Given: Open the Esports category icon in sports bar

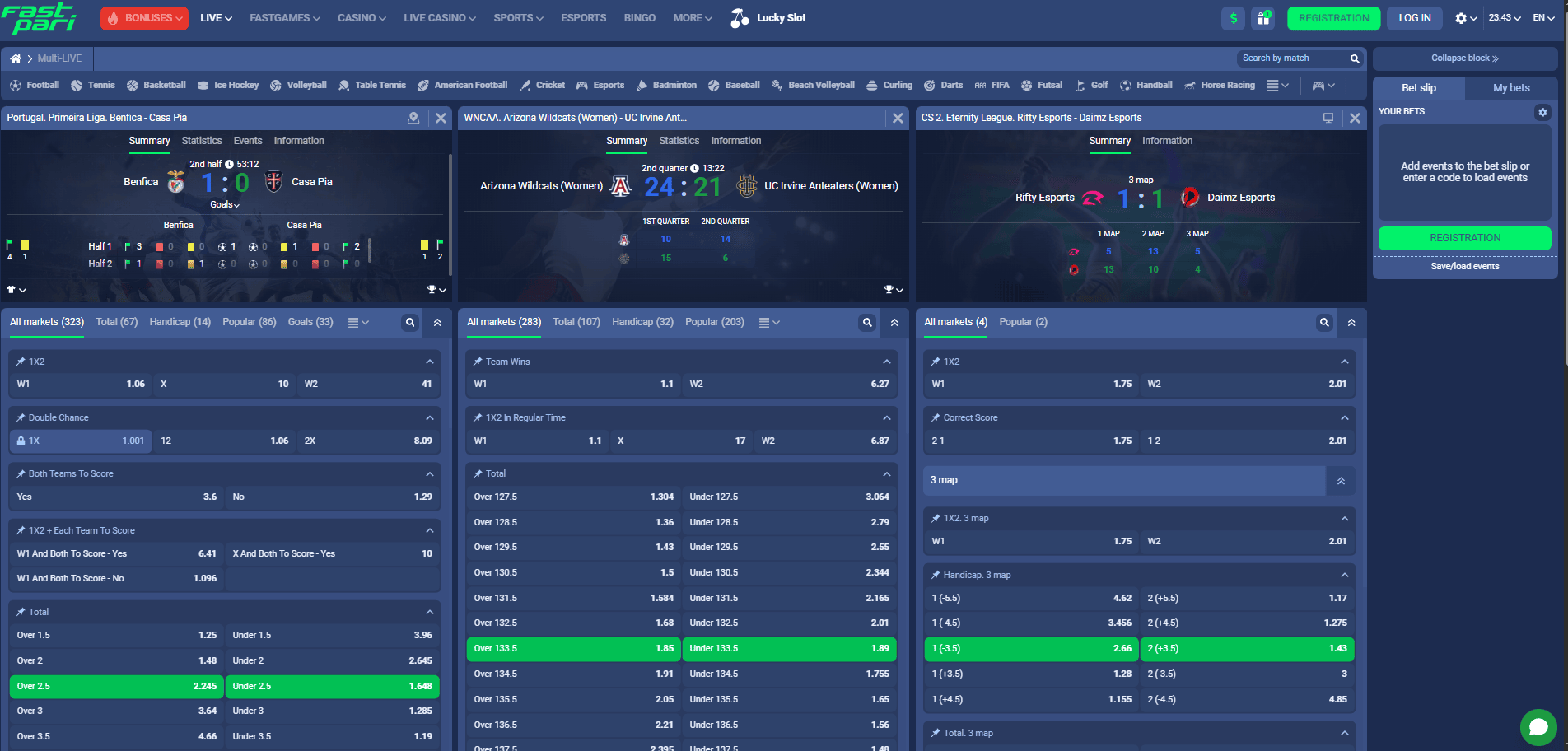Looking at the screenshot, I should [x=580, y=85].
